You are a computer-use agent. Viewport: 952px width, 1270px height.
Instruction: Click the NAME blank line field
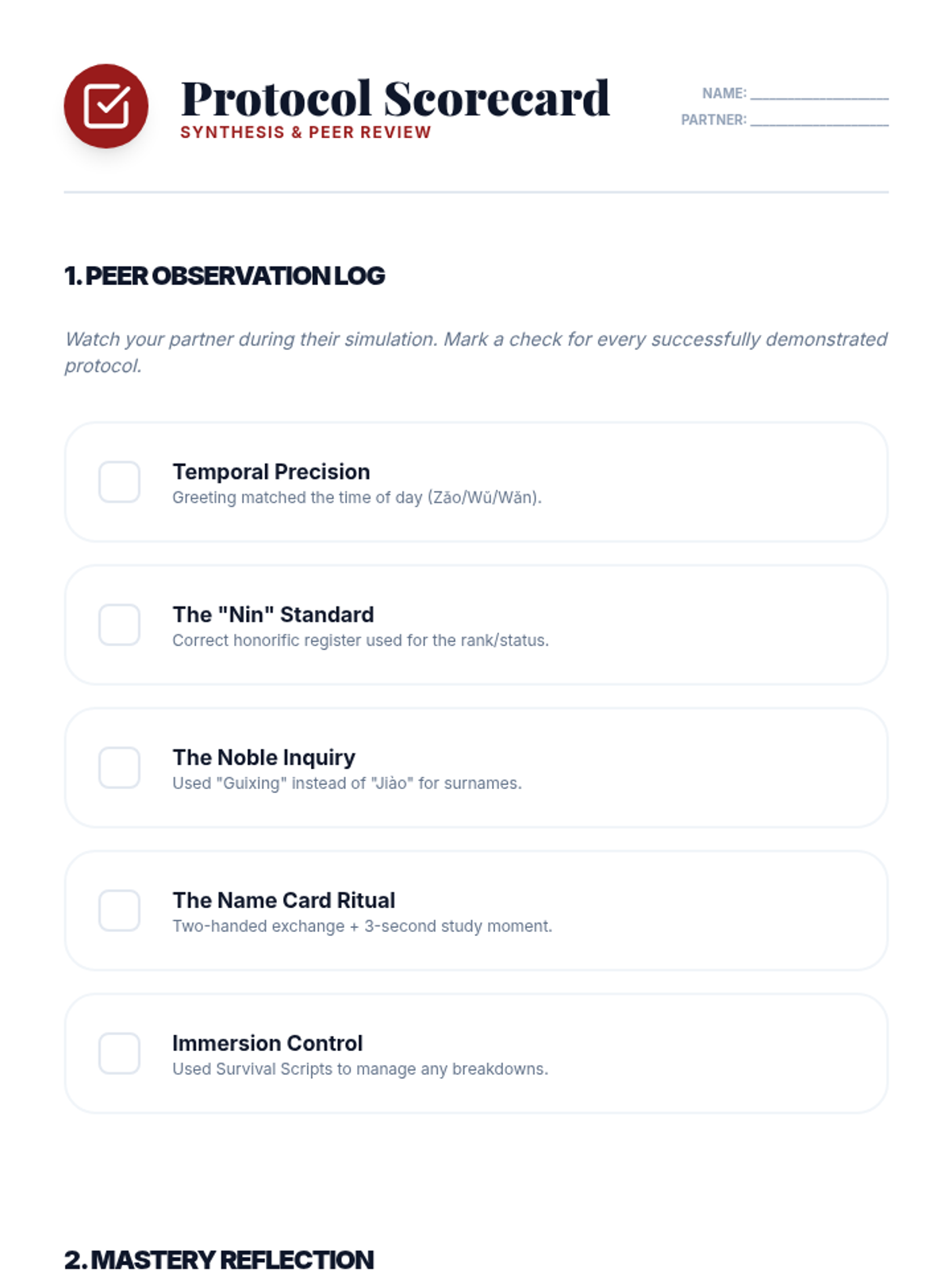coord(820,94)
